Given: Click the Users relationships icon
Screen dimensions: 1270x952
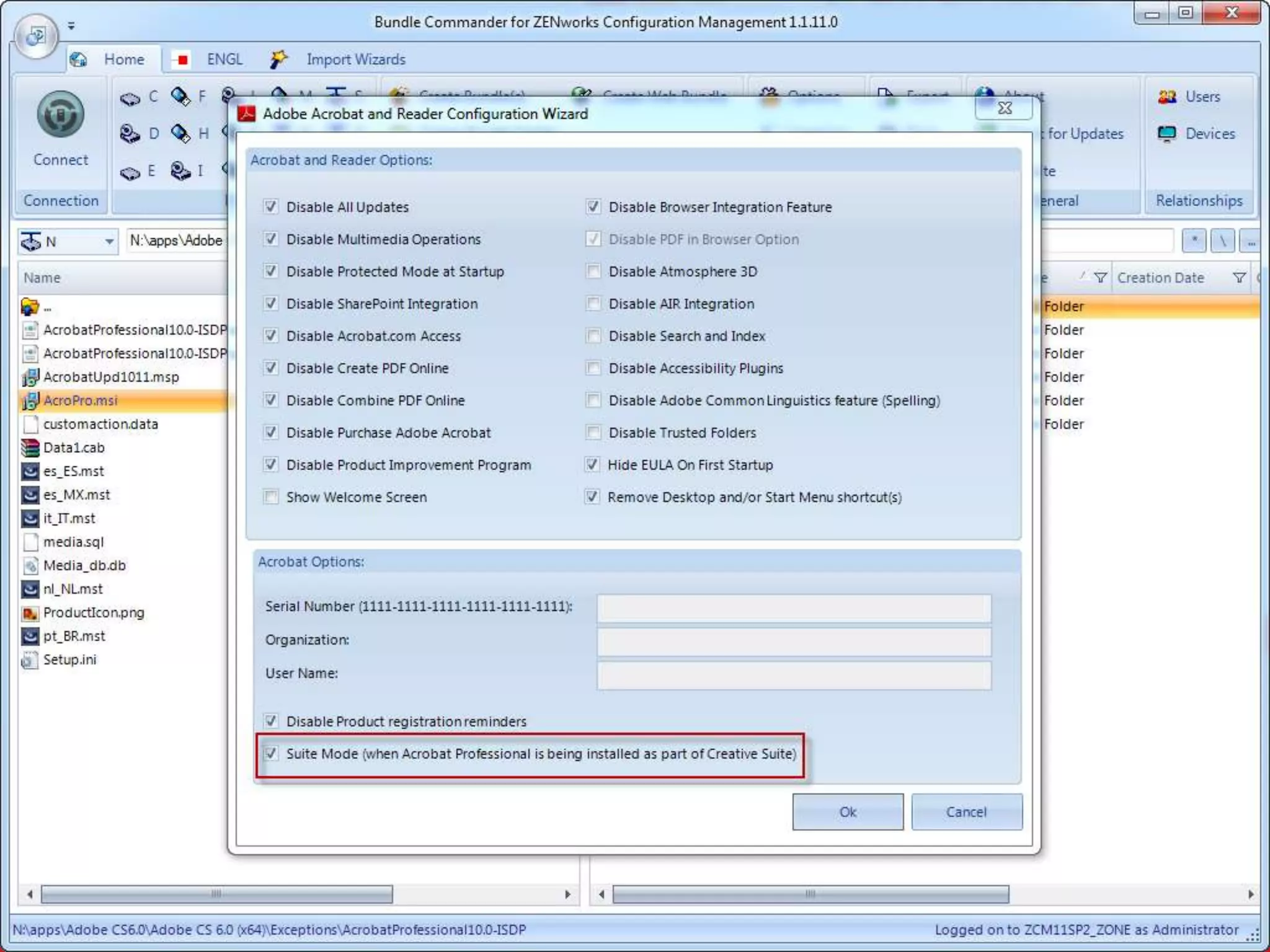Looking at the screenshot, I should (x=1166, y=97).
